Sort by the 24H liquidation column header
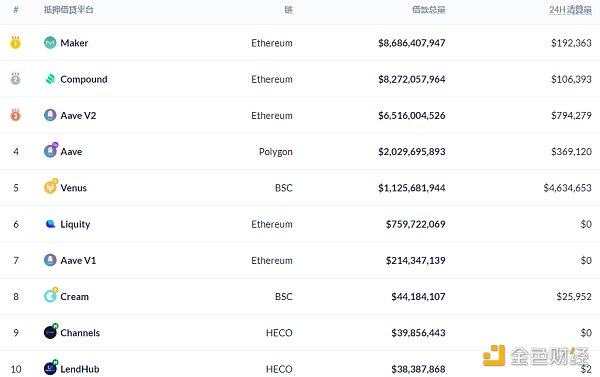600x377 pixels. pyautogui.click(x=571, y=10)
